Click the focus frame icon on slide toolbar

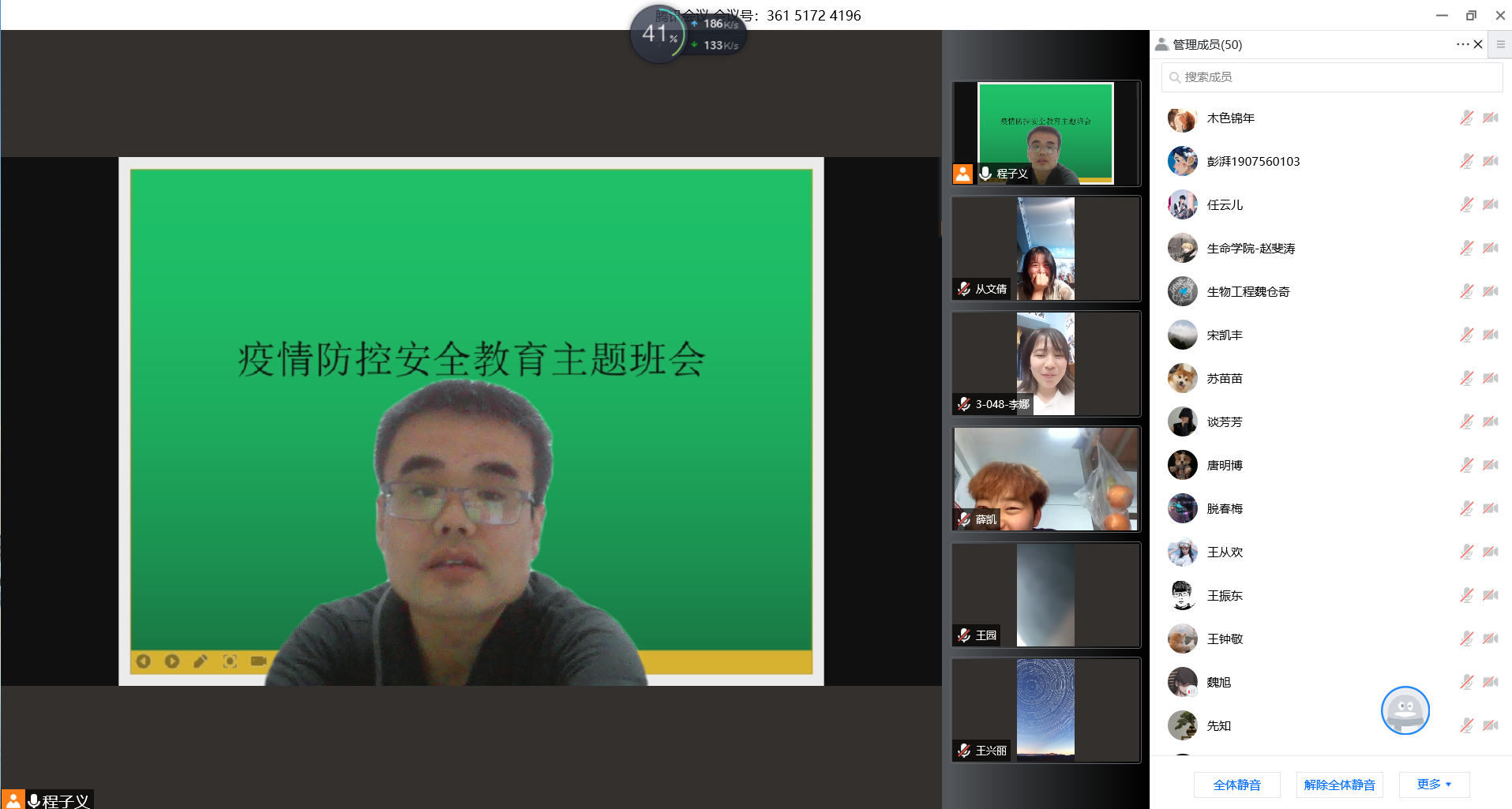(x=230, y=661)
